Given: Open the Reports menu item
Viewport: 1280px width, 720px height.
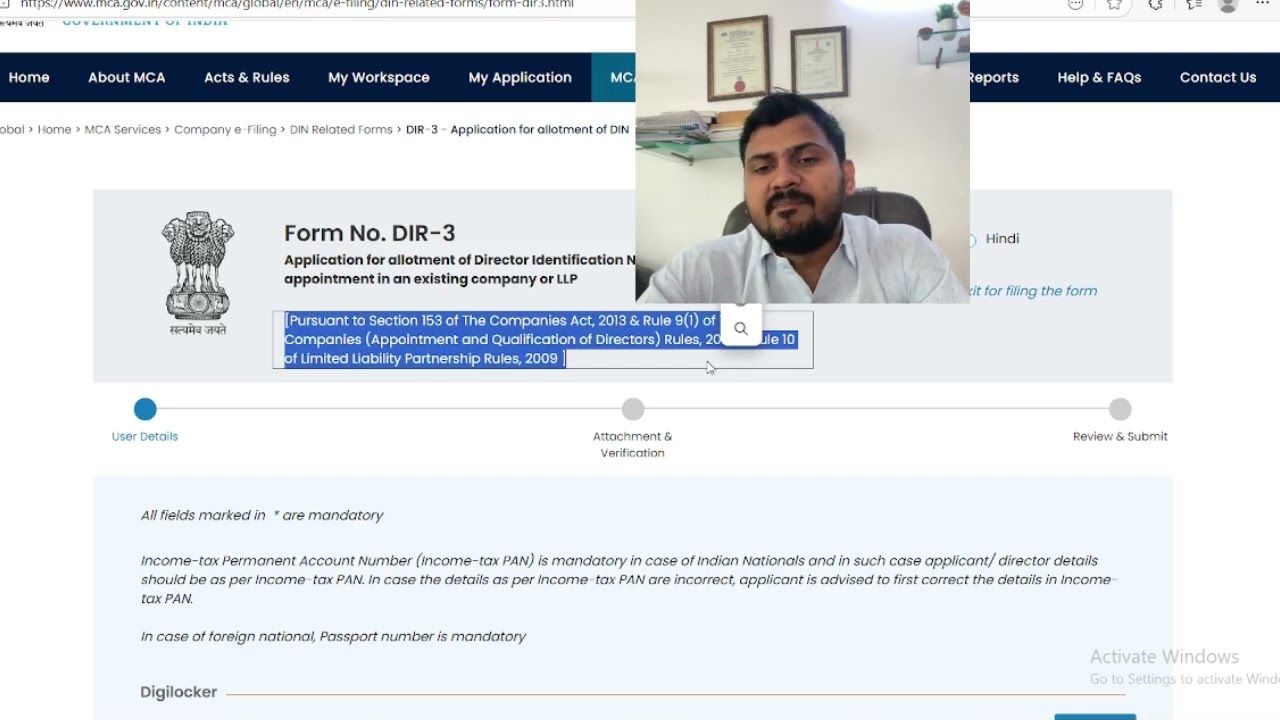Looking at the screenshot, I should coord(994,77).
